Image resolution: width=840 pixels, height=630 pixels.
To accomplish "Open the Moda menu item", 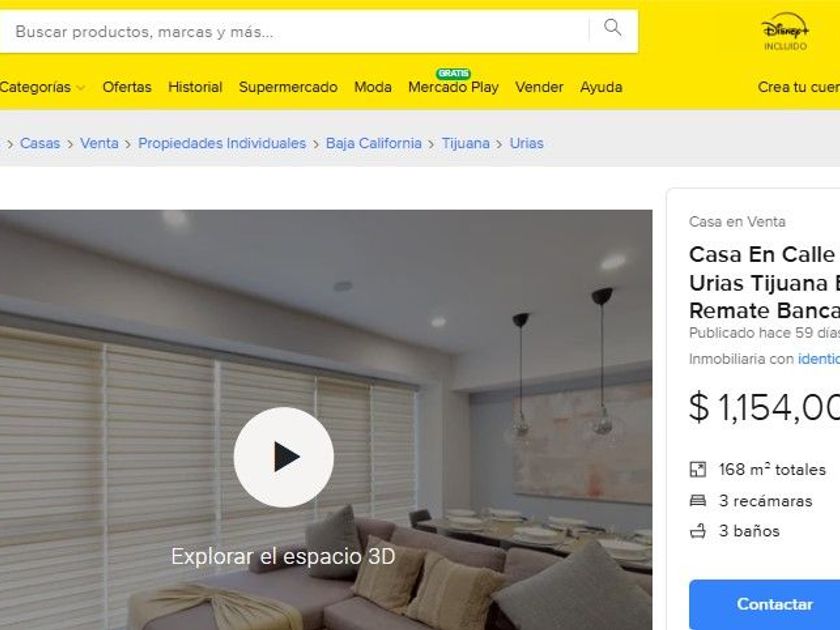I will point(373,87).
